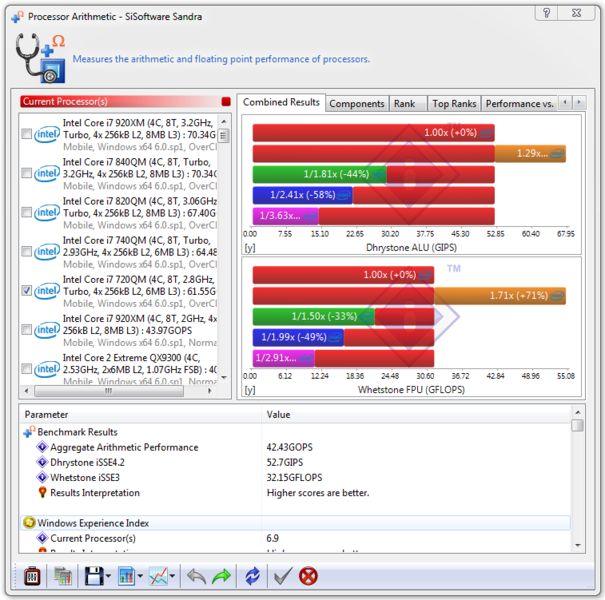The image size is (605, 600).
Task: Click the Dhrystone iSSE4.2 diamond icon
Action: (42, 462)
